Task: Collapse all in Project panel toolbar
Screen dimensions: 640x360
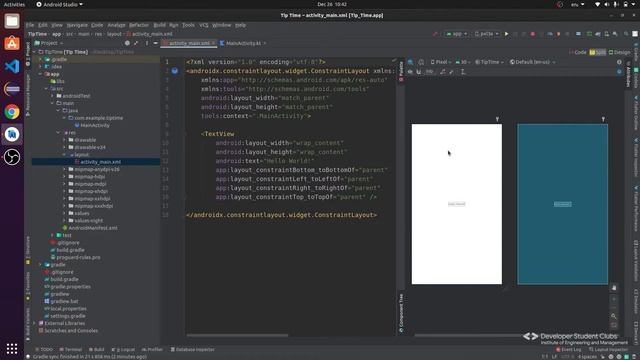Action: (136, 43)
